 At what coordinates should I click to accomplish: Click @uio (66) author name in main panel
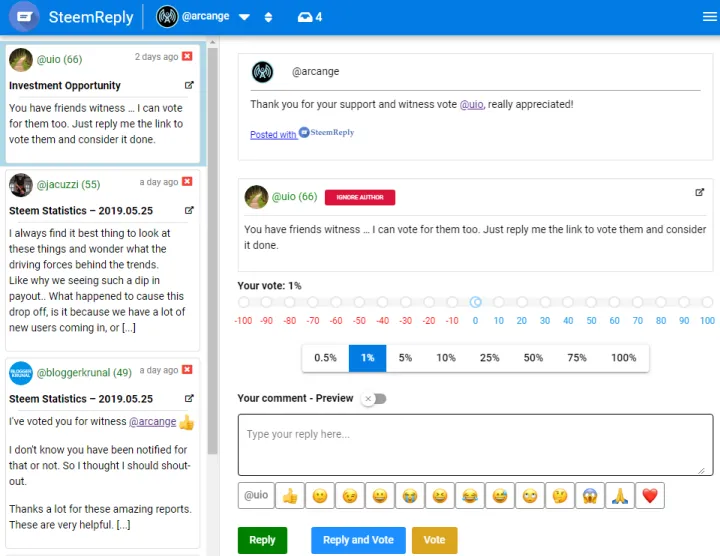(294, 197)
